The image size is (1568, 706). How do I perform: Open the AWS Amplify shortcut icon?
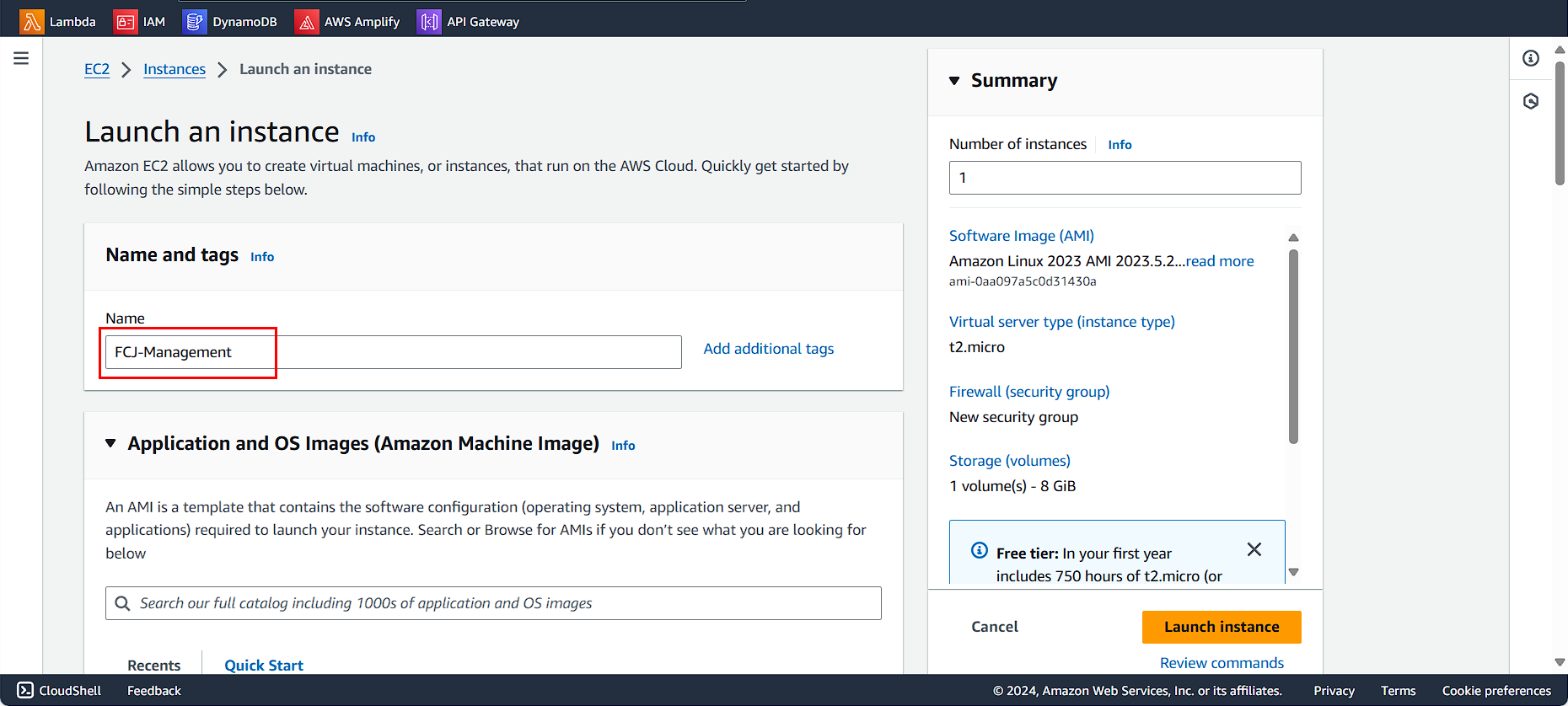tap(307, 22)
